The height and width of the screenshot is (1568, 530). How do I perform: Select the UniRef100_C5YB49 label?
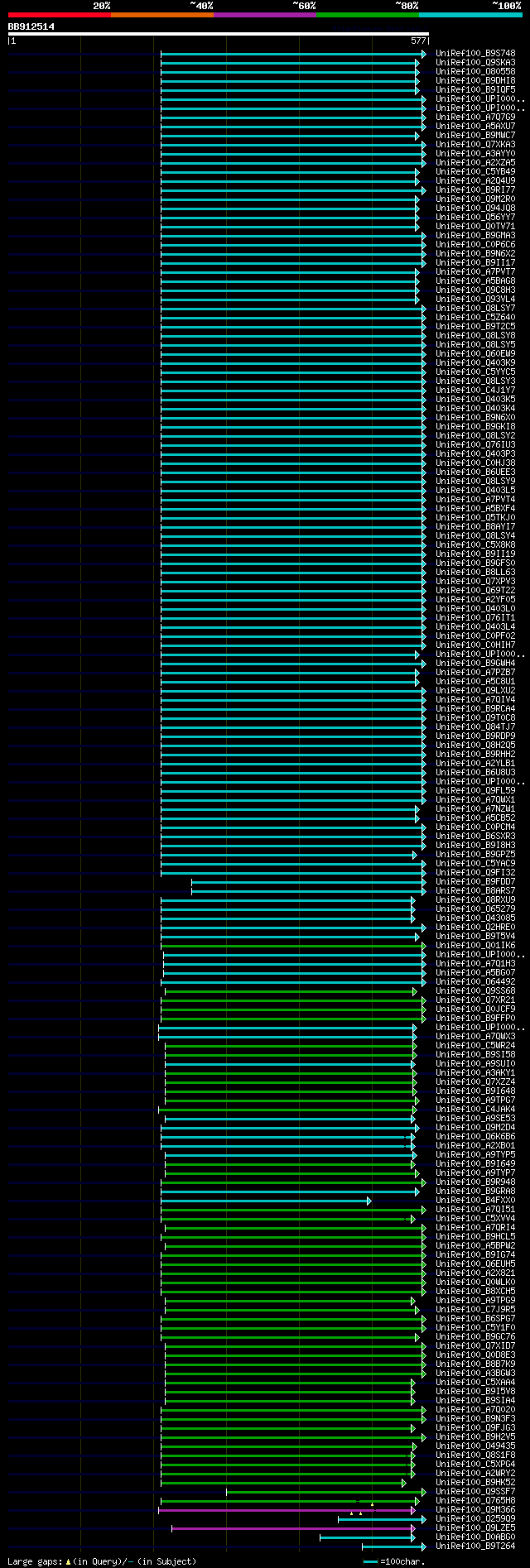point(475,172)
